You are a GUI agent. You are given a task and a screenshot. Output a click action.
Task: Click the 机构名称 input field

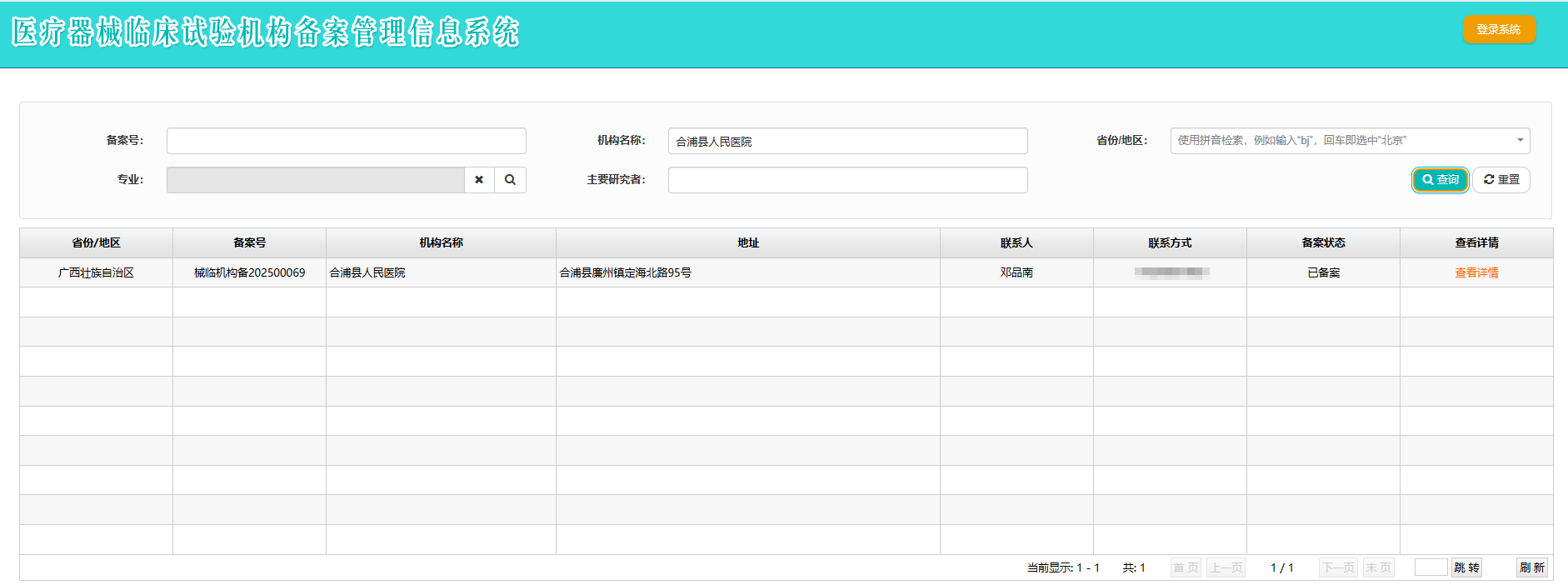tap(847, 141)
